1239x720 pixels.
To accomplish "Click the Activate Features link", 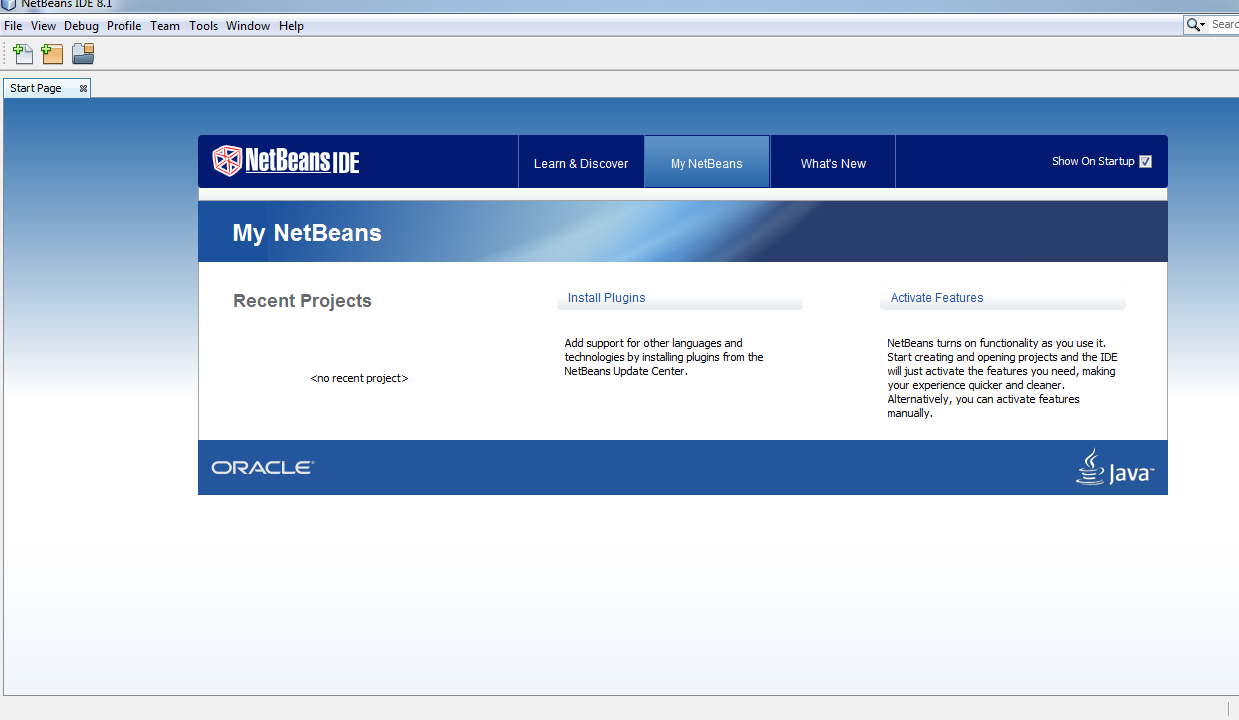I will (x=937, y=298).
